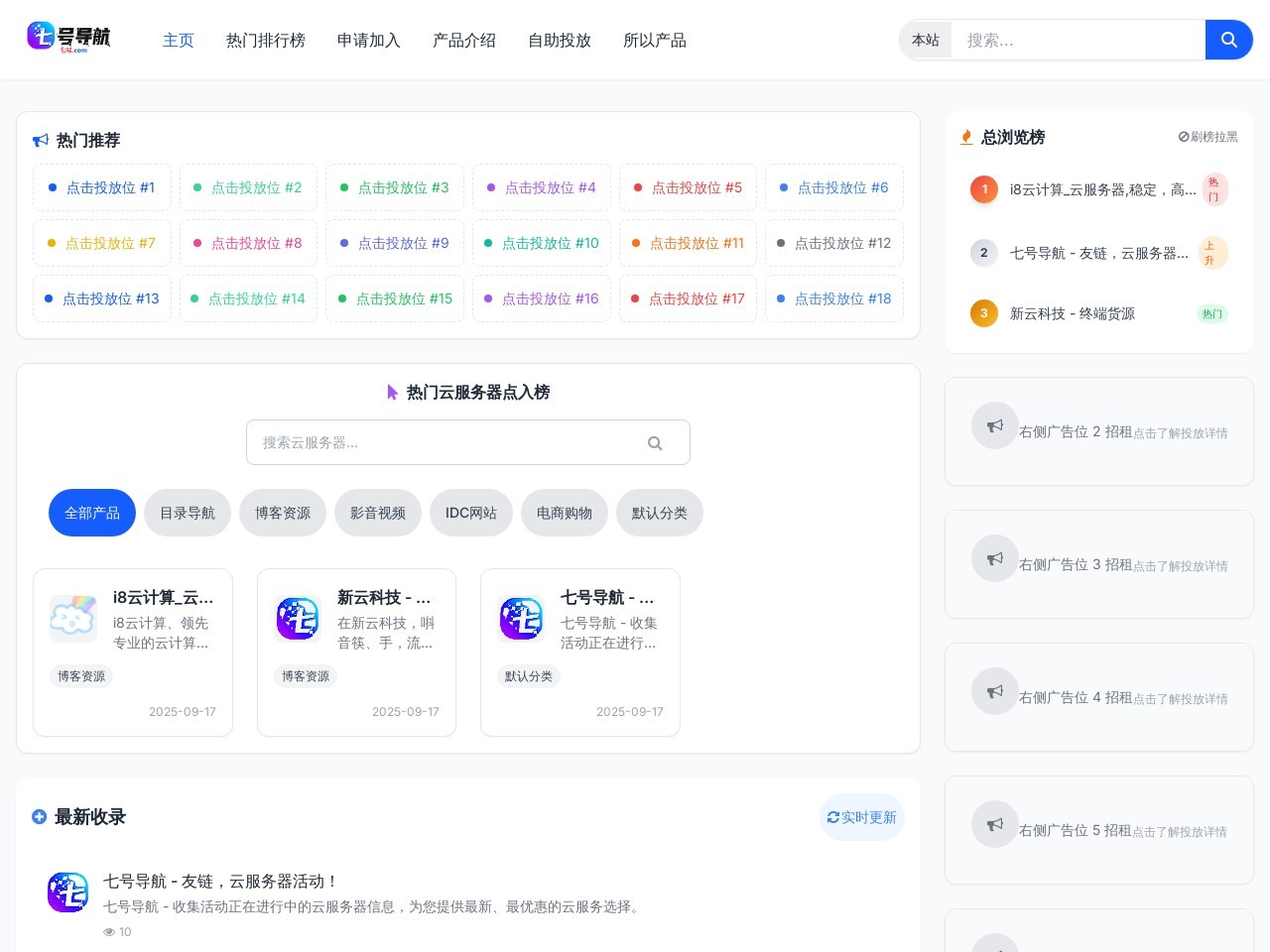Click the 七号导航 logo in 最新收录 list
The width and height of the screenshot is (1270, 952).
click(x=67, y=892)
